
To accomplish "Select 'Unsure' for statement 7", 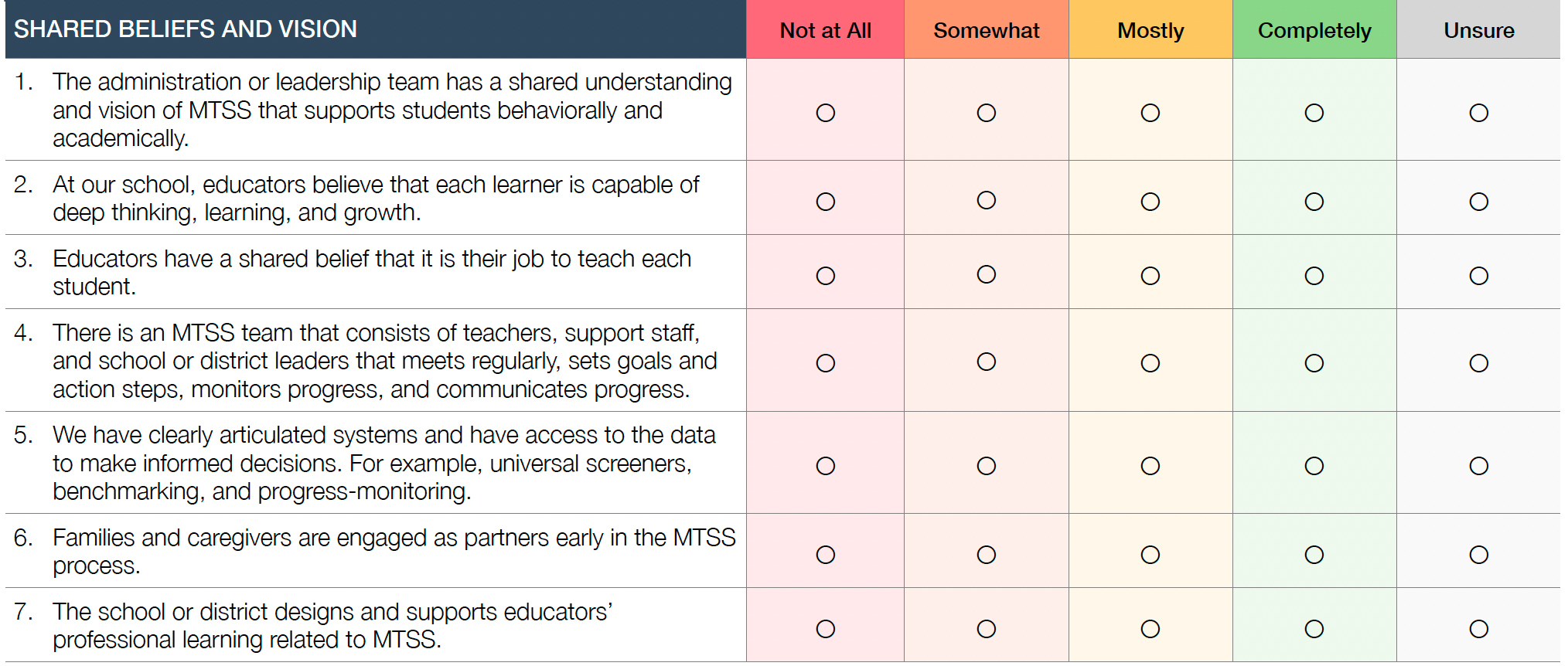I will (1478, 629).
